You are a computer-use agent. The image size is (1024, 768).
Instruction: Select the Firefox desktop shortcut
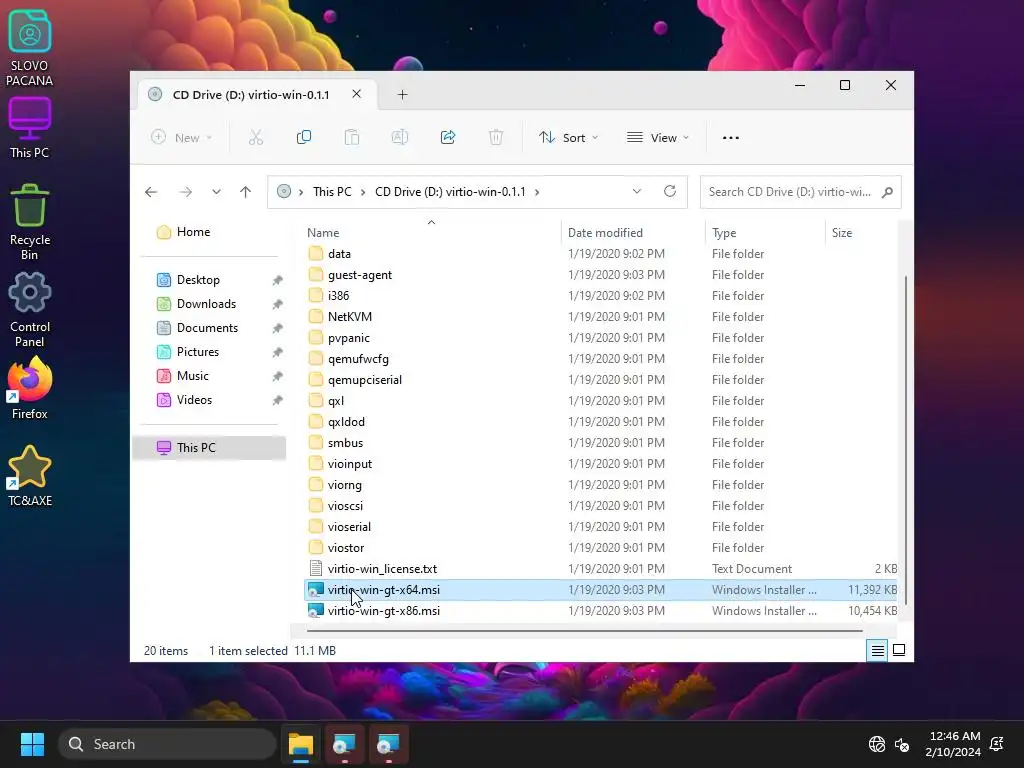[29, 389]
